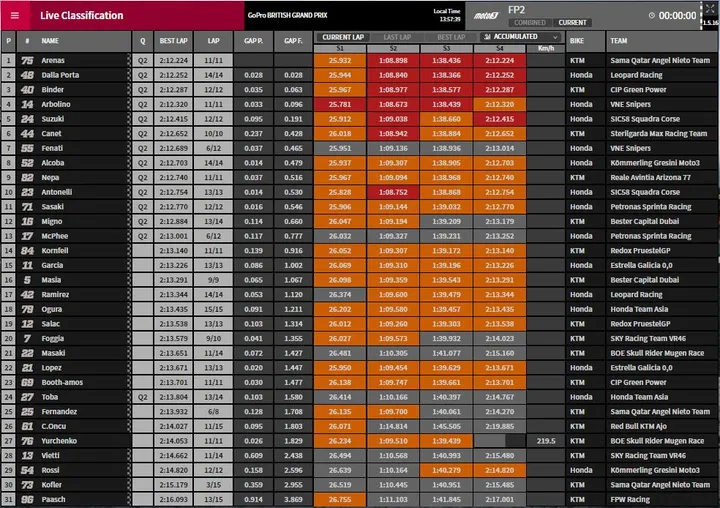Click the BEST LAP column header
720x508 pixels.
[x=174, y=41]
